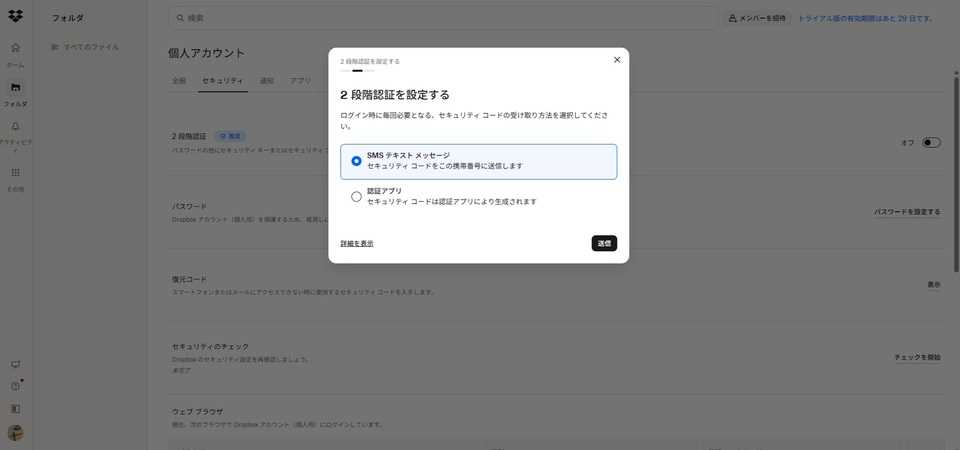Click the パスワード section title

[189, 206]
